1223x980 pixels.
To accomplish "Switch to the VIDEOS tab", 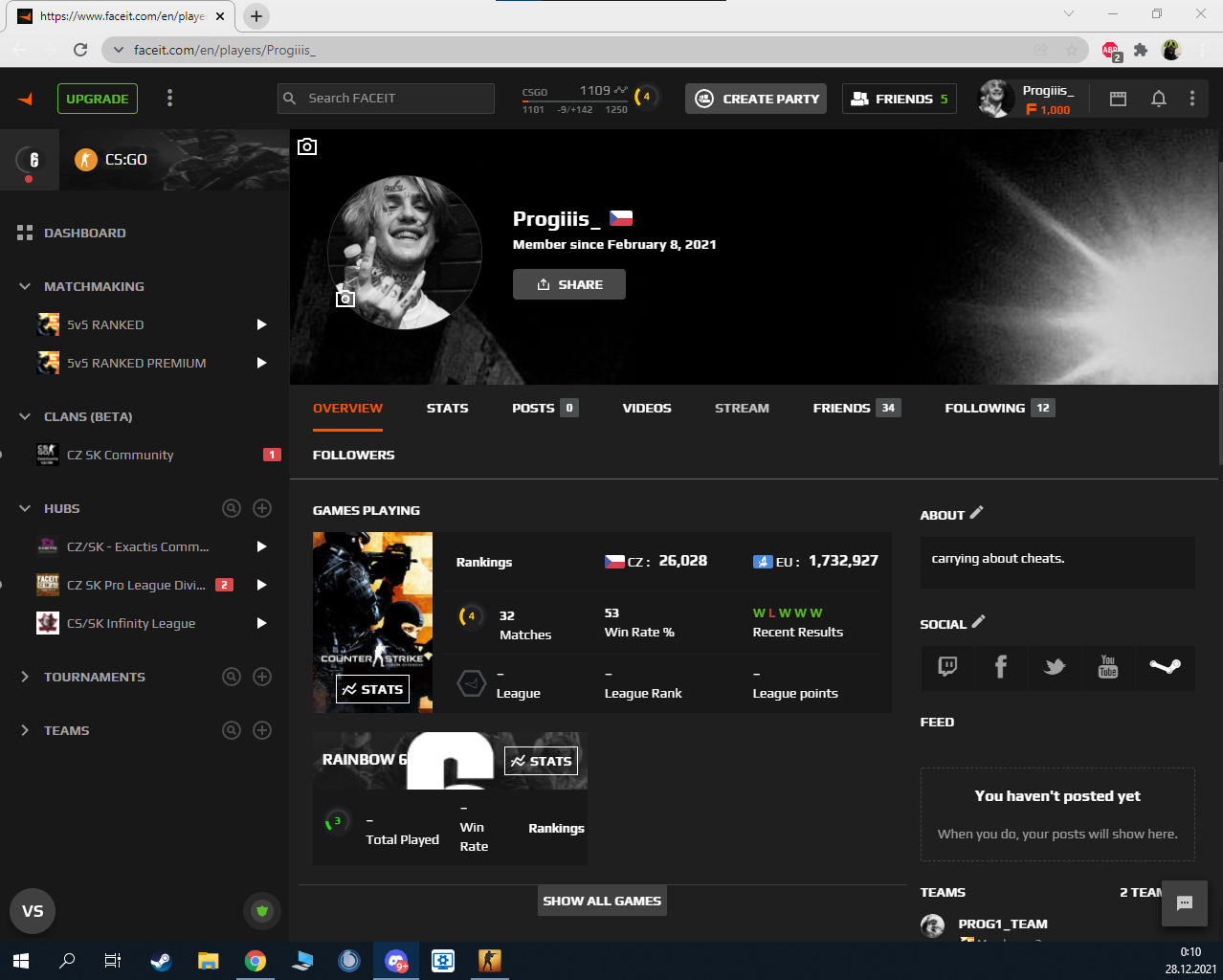I will [647, 408].
